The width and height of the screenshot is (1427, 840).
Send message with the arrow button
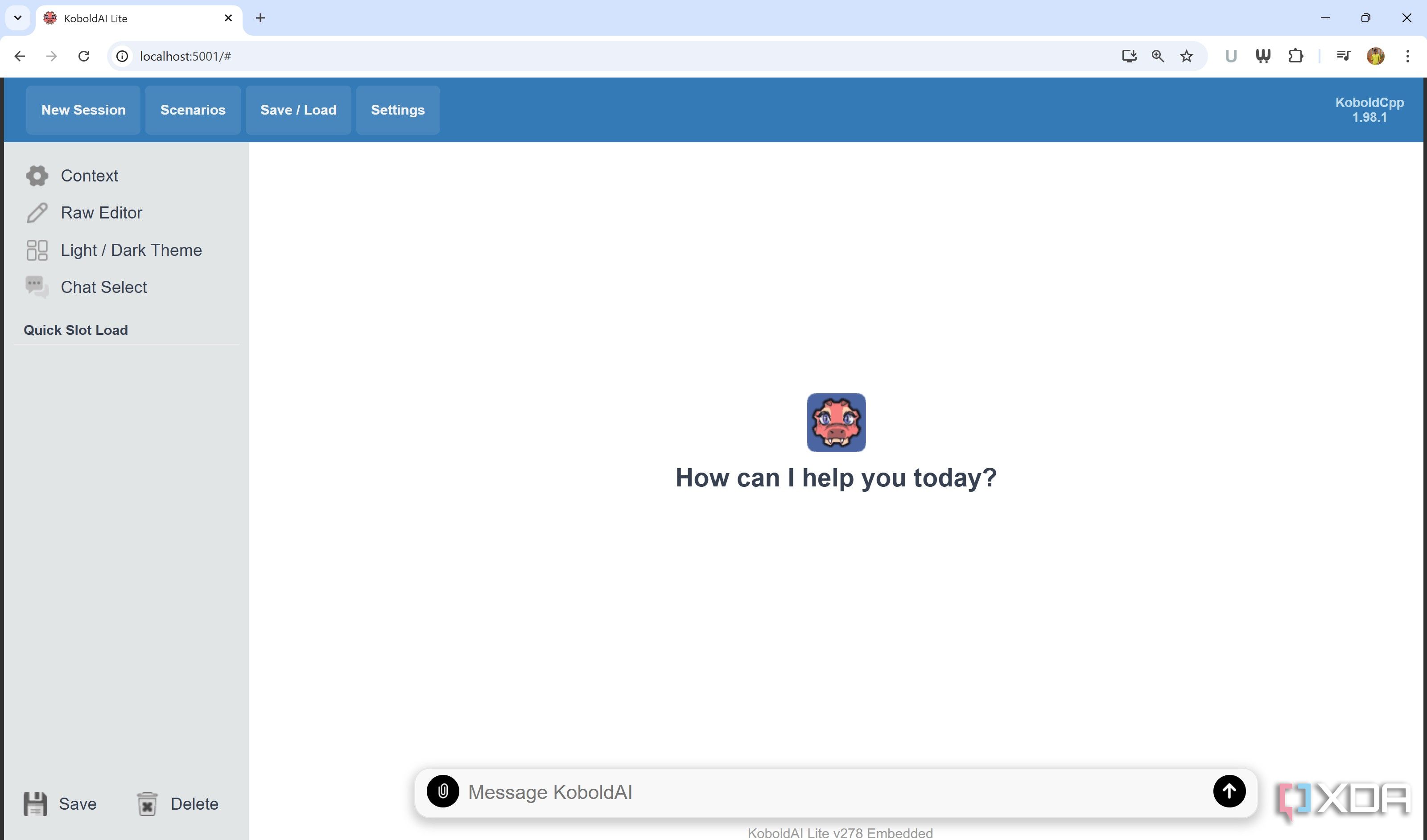pos(1229,791)
